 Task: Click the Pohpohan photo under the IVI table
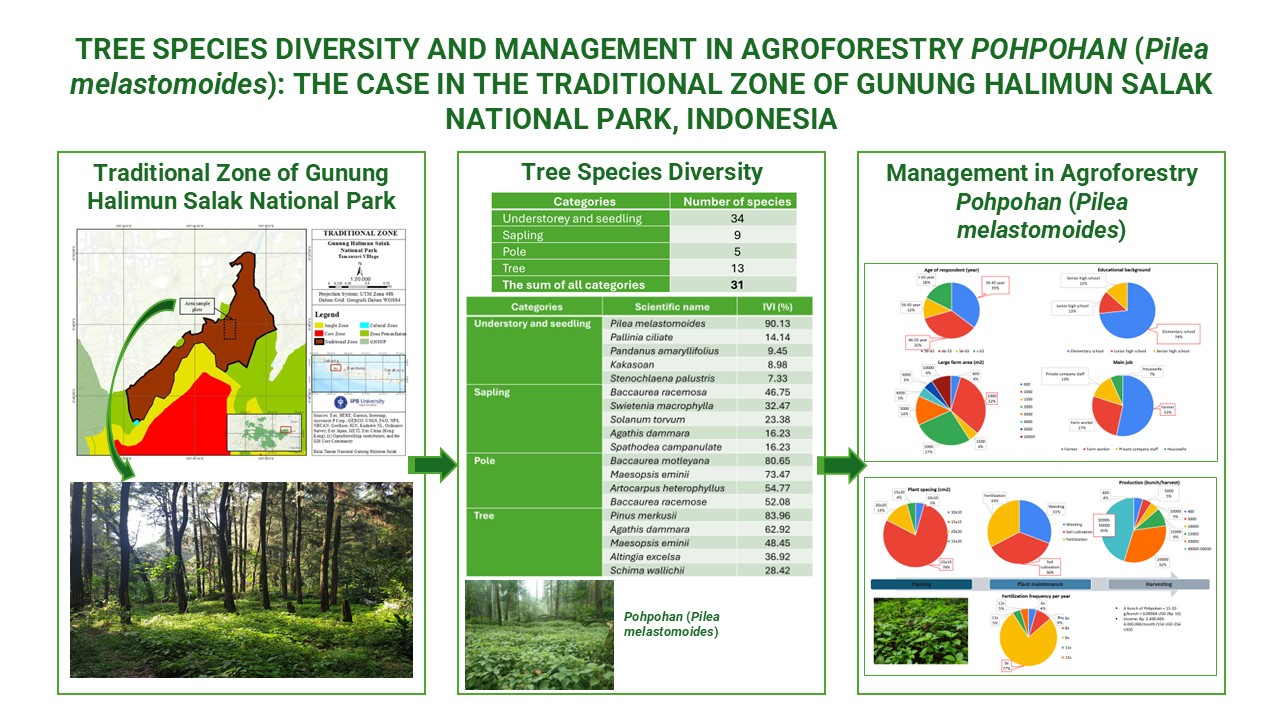[540, 633]
